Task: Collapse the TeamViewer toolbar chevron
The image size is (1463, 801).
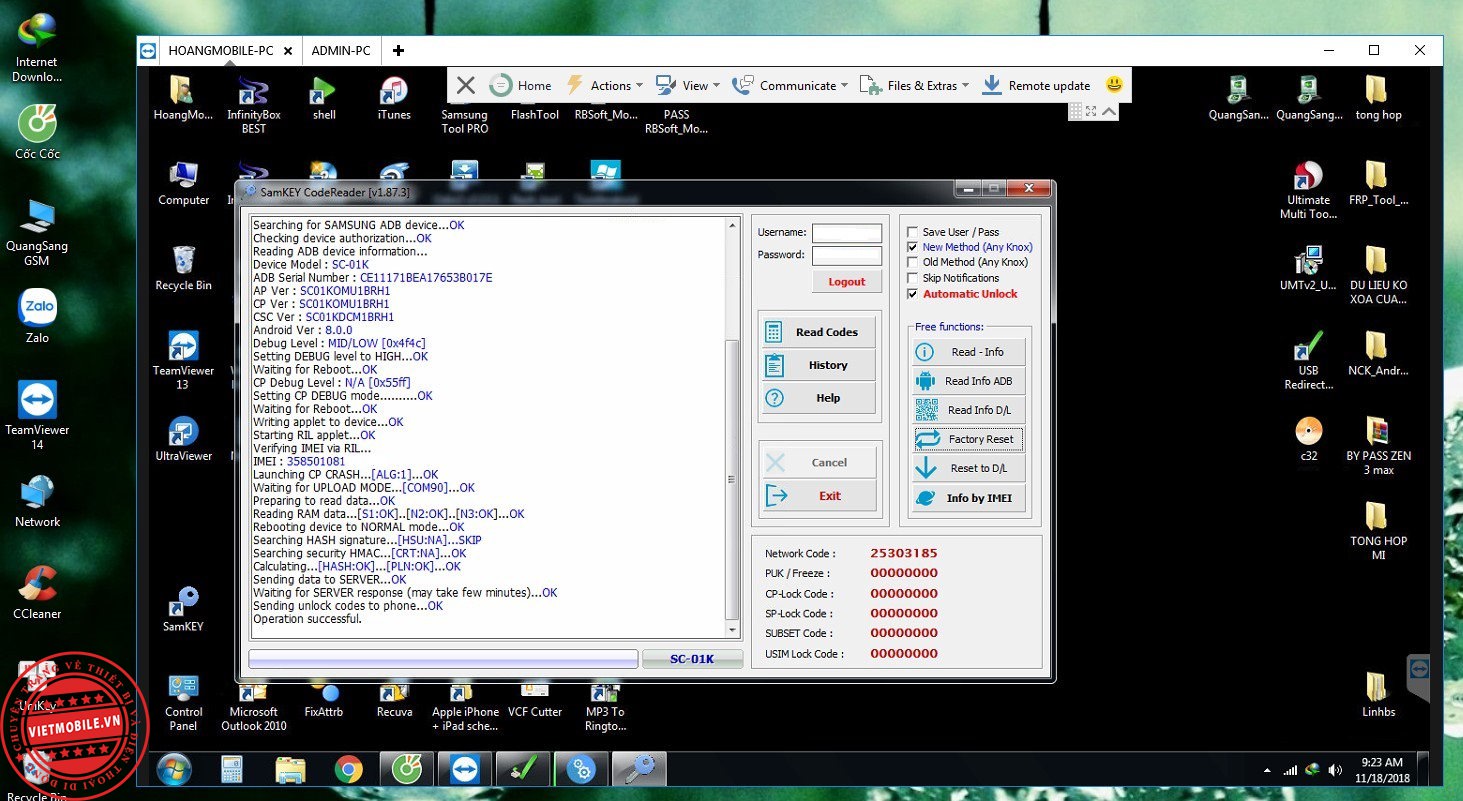Action: point(1108,111)
